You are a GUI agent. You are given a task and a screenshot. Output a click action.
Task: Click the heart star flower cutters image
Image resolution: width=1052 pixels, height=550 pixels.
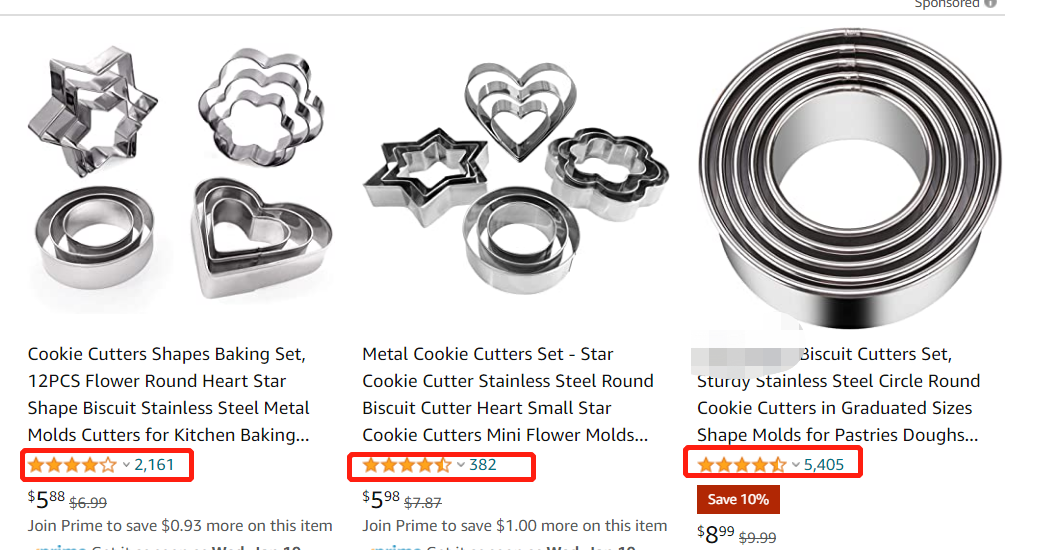pyautogui.click(x=515, y=178)
